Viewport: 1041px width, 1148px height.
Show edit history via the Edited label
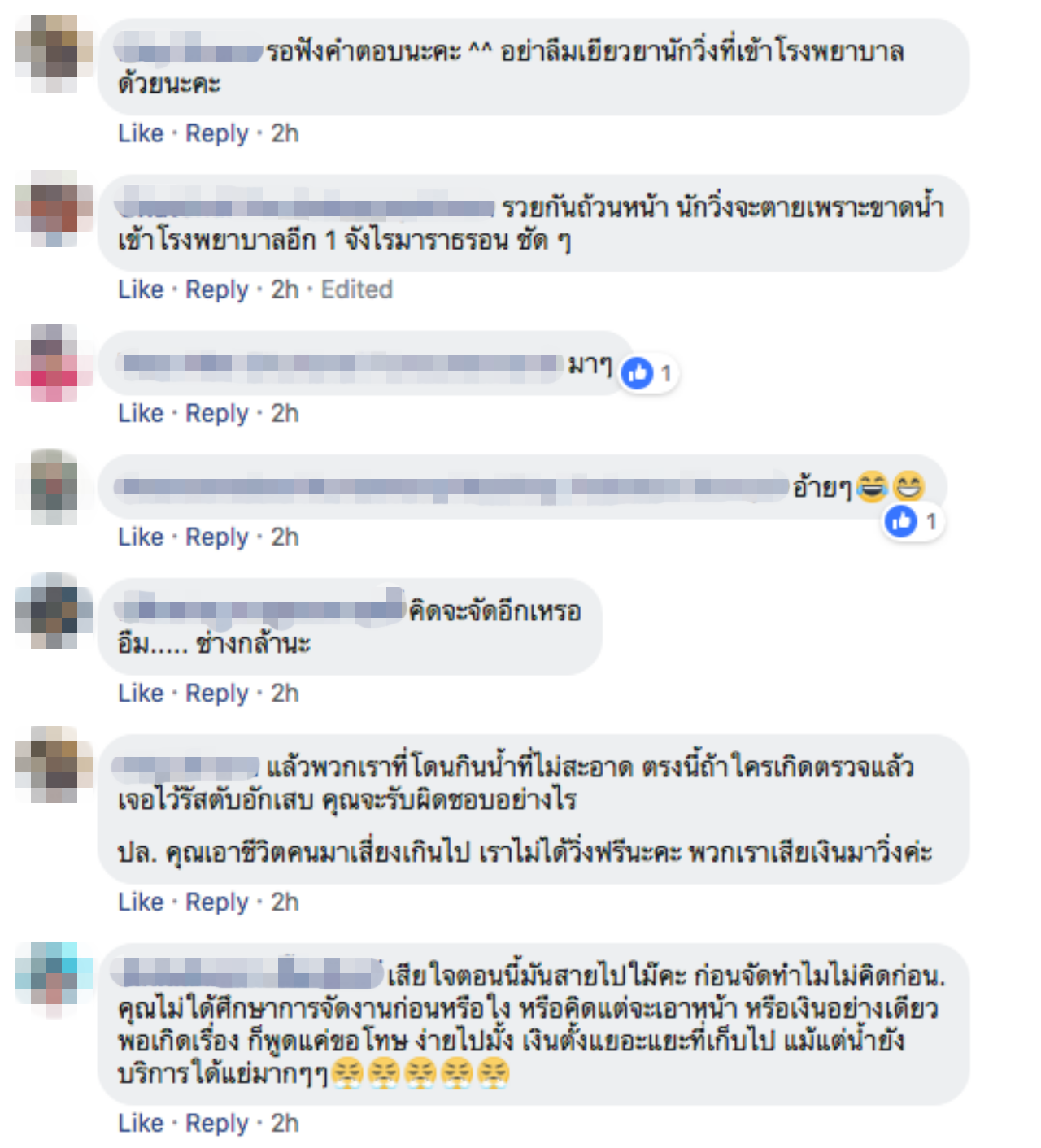(x=357, y=289)
